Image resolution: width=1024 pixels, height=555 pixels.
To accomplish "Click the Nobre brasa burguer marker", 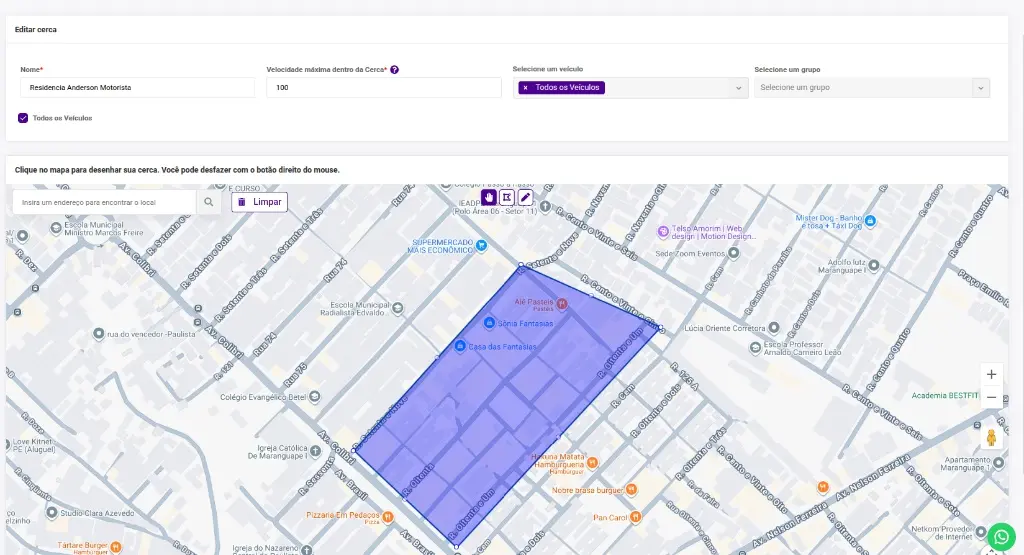I will click(x=632, y=489).
